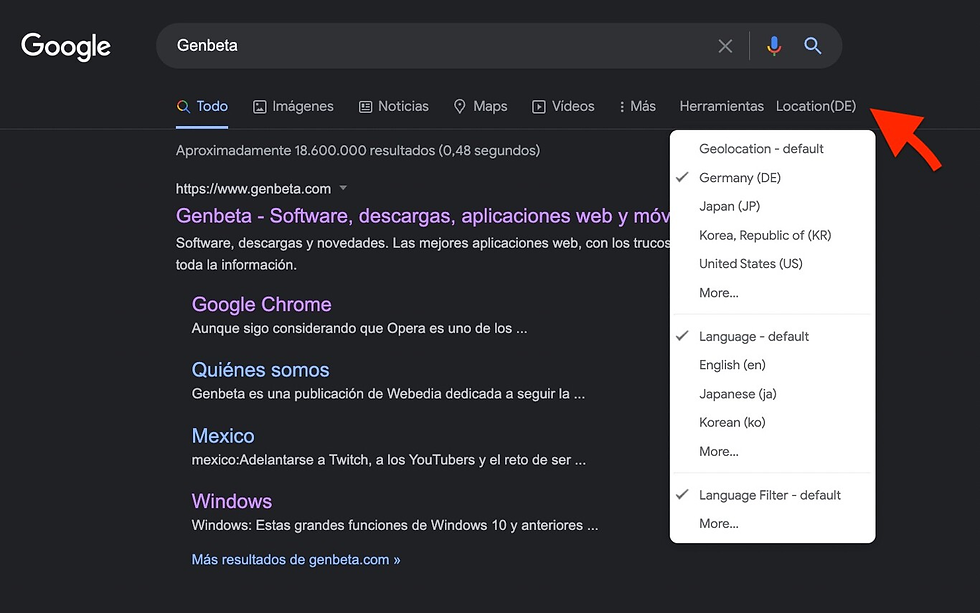The width and height of the screenshot is (980, 613).
Task: Click inside the Genbeta search field
Action: [430, 46]
